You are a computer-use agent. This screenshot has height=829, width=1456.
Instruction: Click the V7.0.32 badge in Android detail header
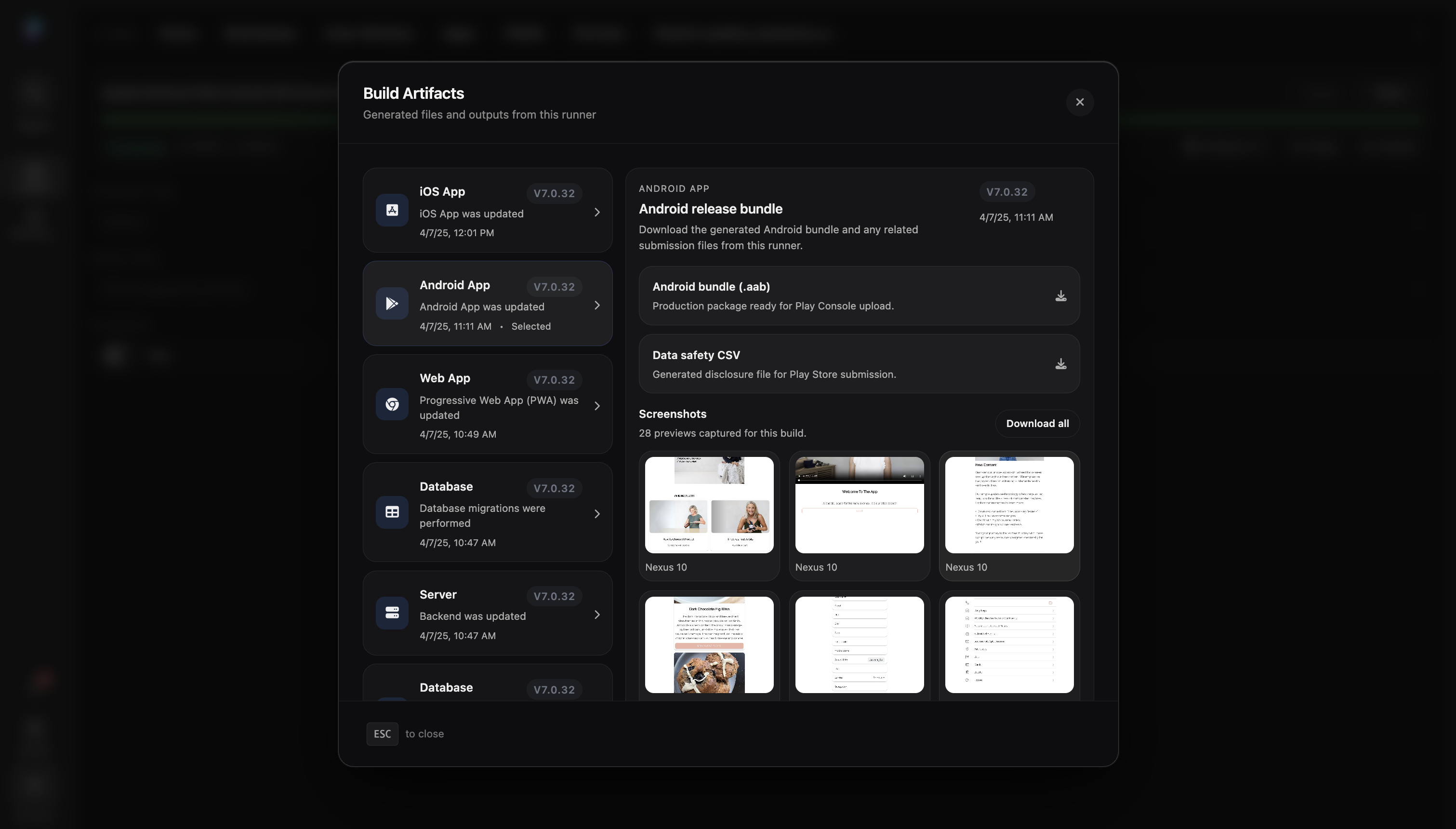tap(1006, 192)
